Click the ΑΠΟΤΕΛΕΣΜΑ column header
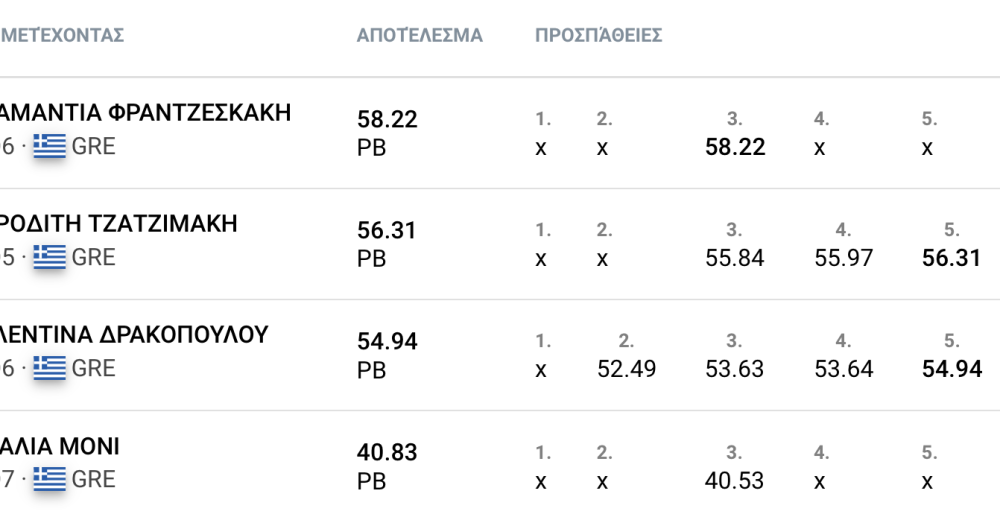Viewport: 1000px width, 520px height. click(420, 36)
